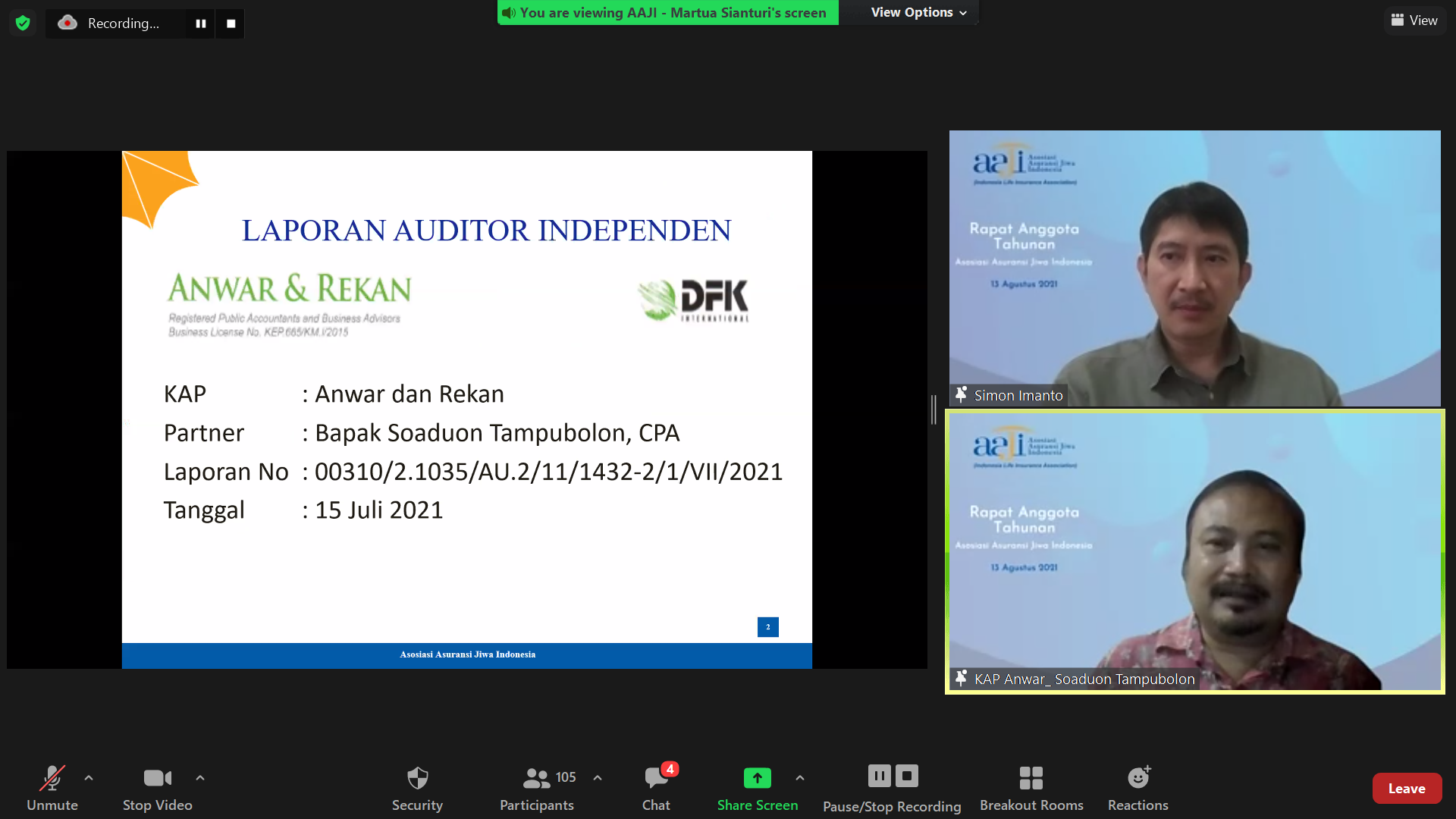The height and width of the screenshot is (819, 1456).
Task: Leave the meeting
Action: coord(1407,789)
